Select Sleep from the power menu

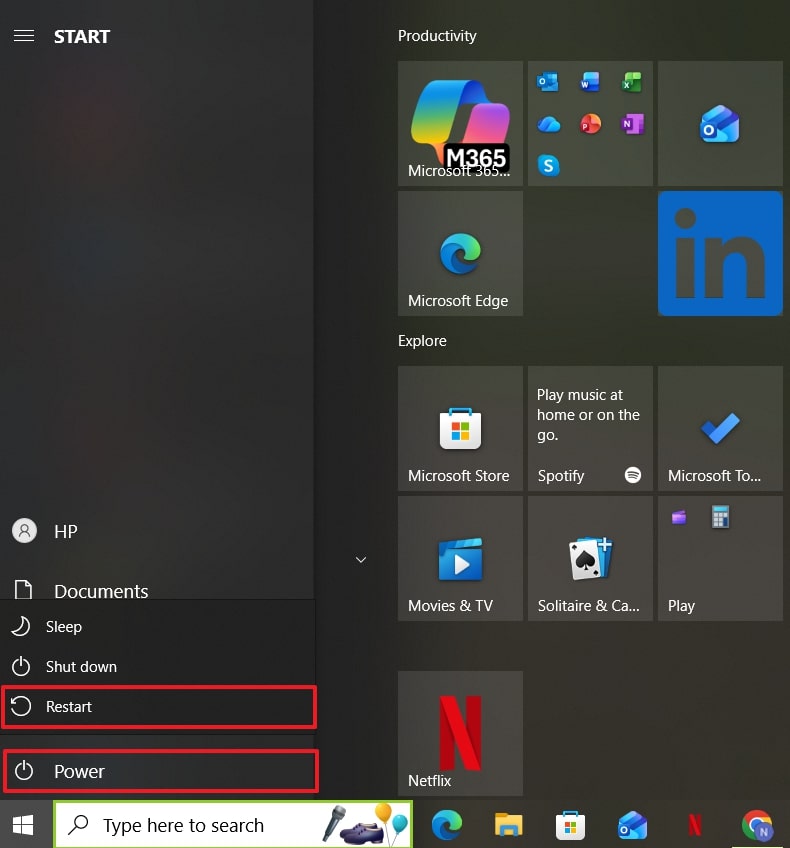click(x=157, y=627)
